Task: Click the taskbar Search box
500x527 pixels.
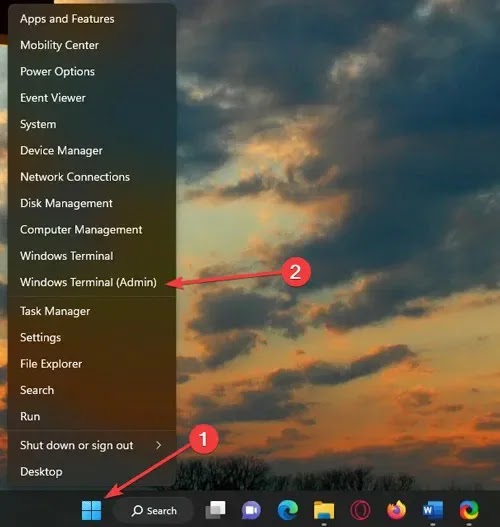Action: pos(154,511)
